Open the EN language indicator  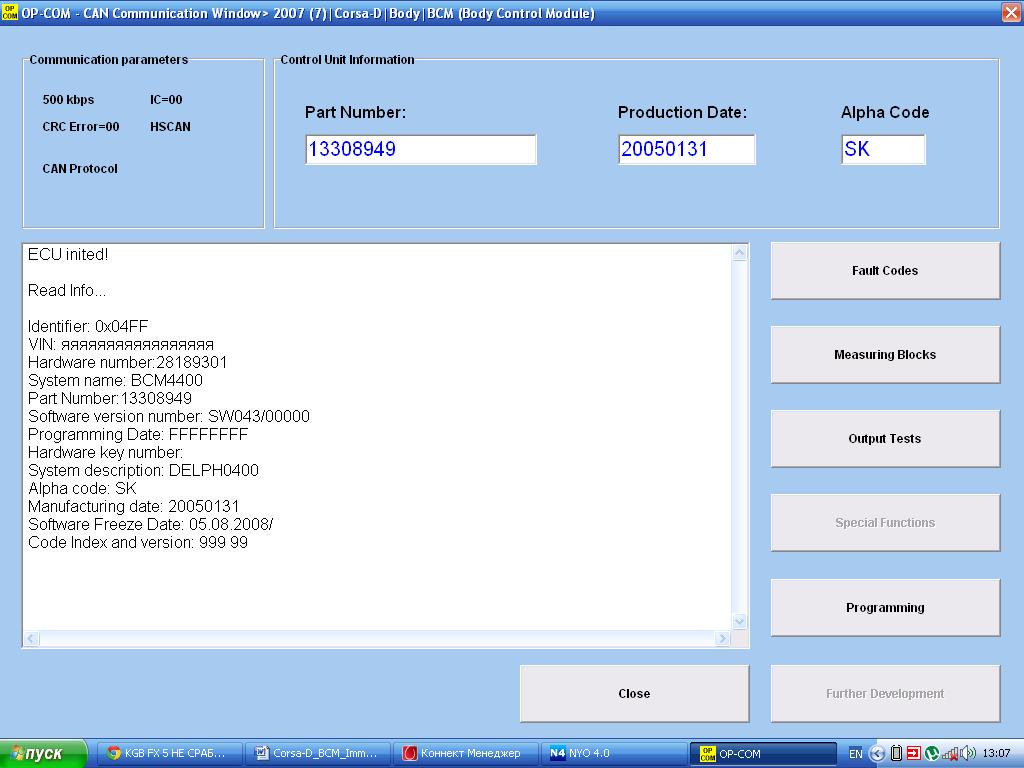(x=856, y=754)
